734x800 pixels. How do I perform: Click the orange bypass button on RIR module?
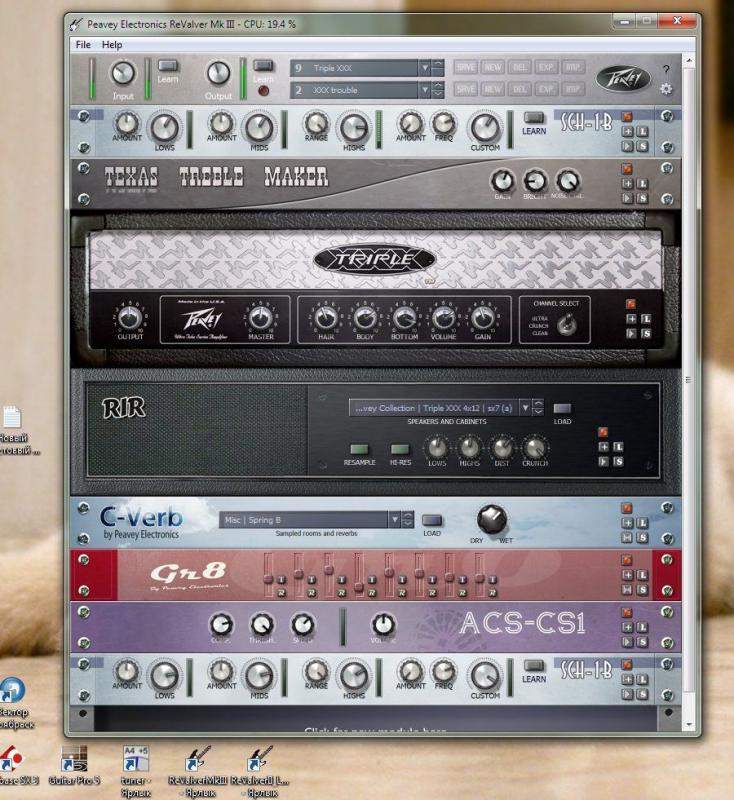click(603, 432)
